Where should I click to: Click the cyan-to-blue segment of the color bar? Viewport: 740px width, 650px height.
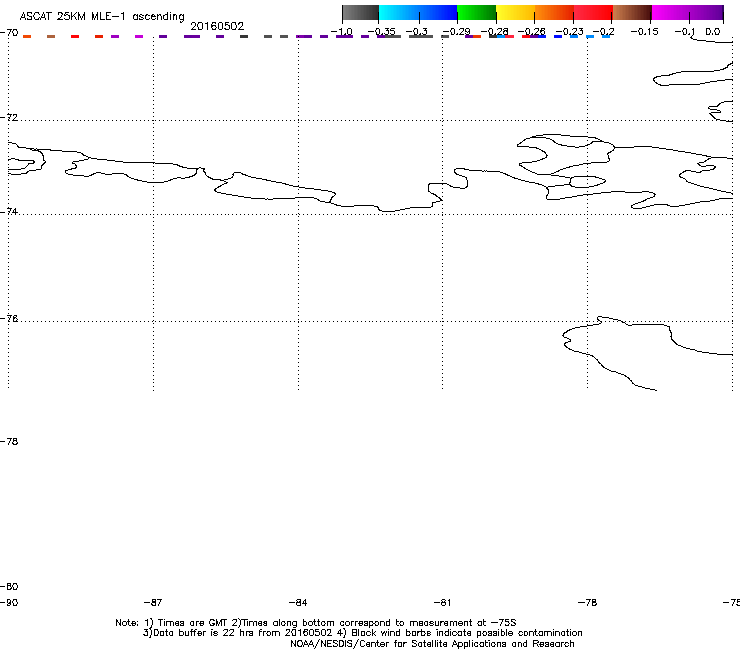pyautogui.click(x=418, y=13)
